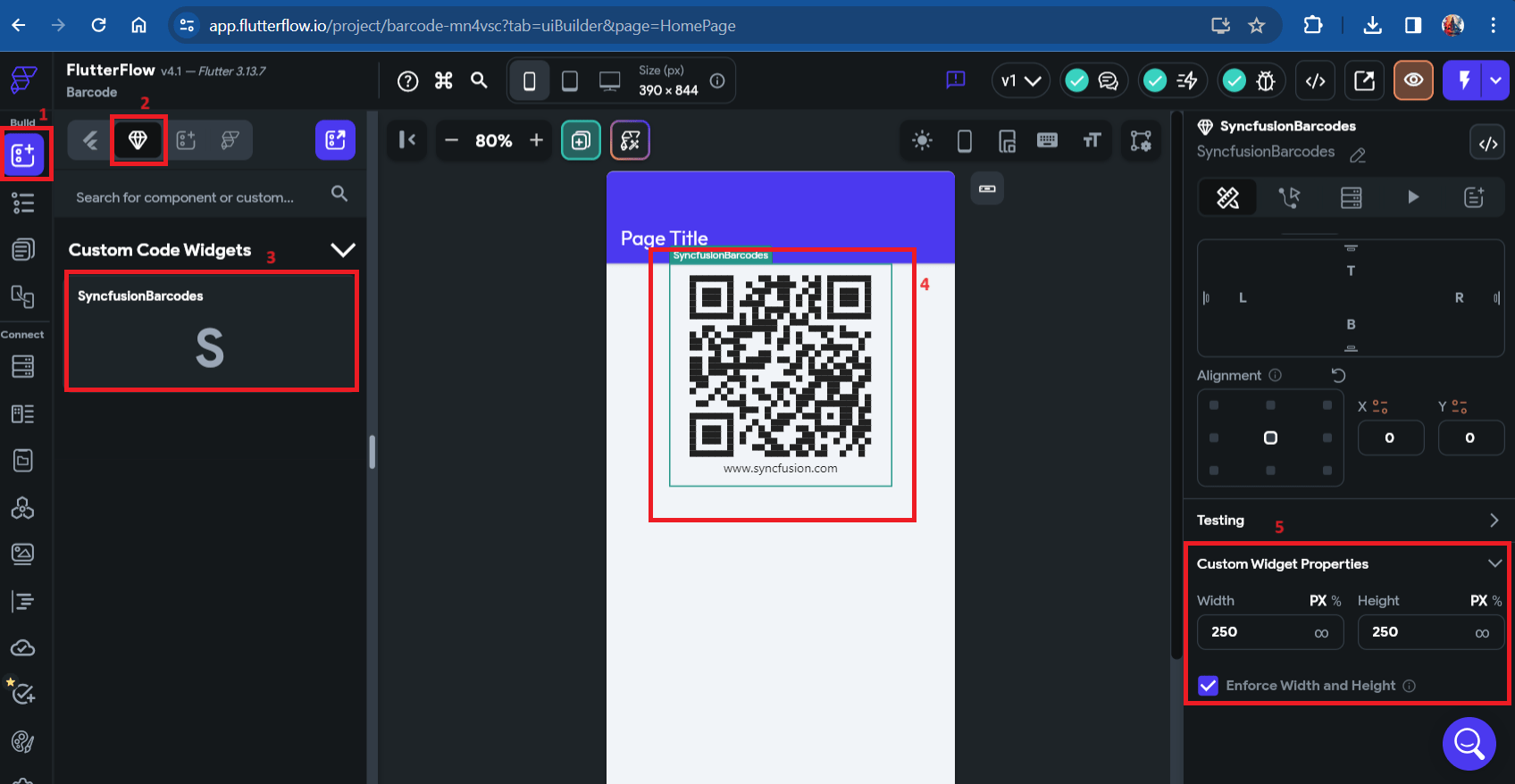Select the SyncfusionBarcodes custom widget card
Viewport: 1515px width, 784px height.
coord(212,331)
